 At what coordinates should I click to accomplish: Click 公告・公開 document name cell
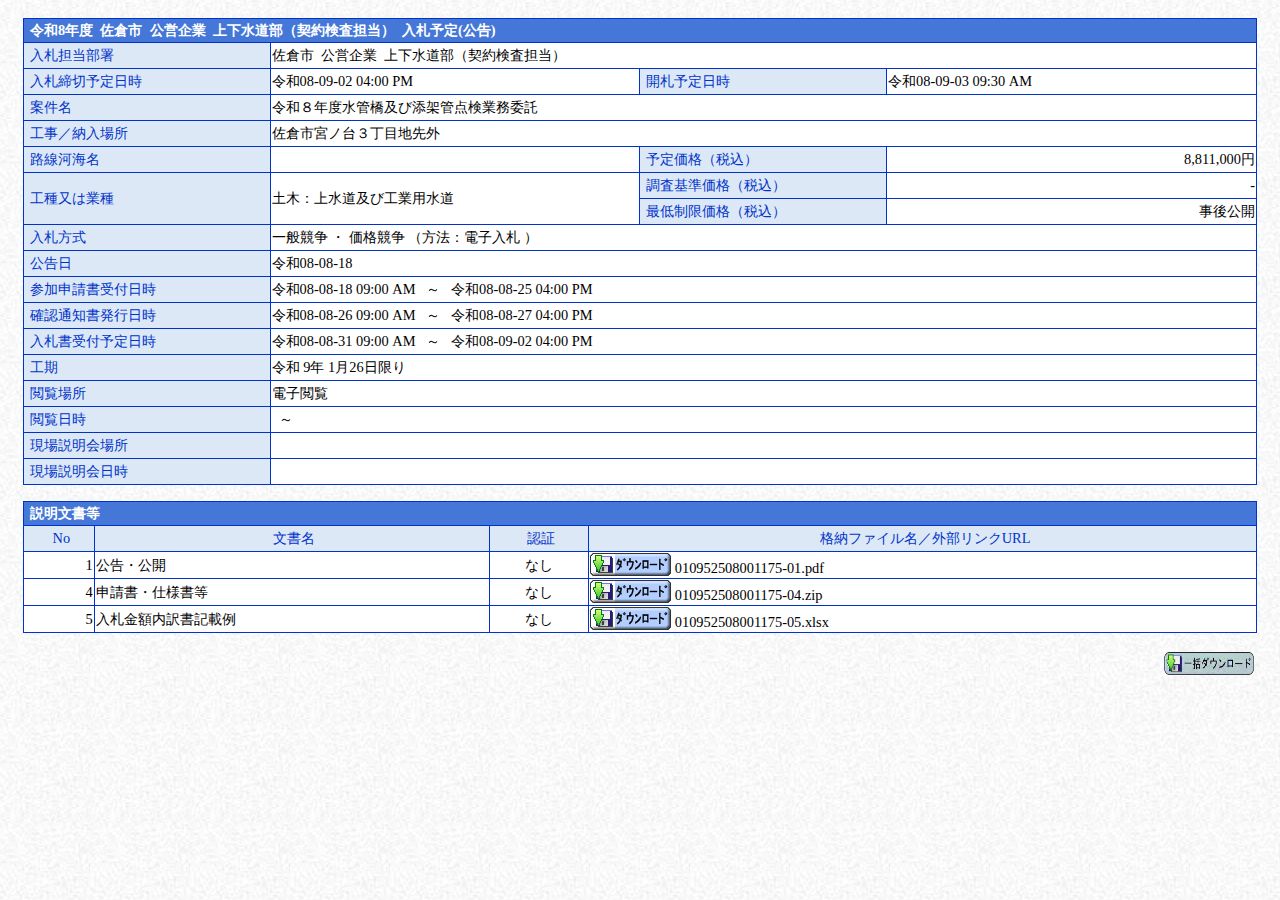[x=292, y=565]
